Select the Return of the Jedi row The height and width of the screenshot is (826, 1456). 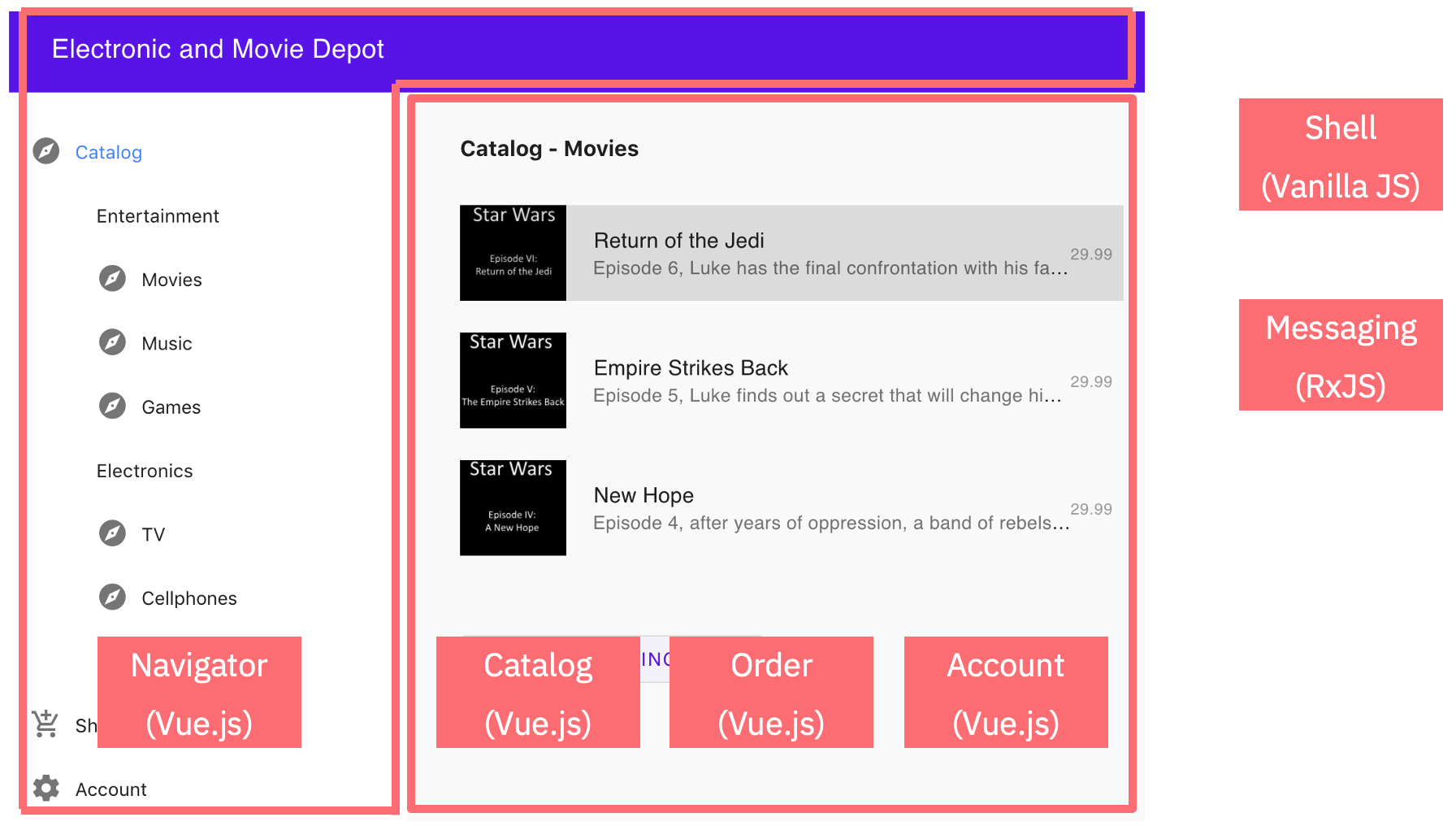pos(829,253)
